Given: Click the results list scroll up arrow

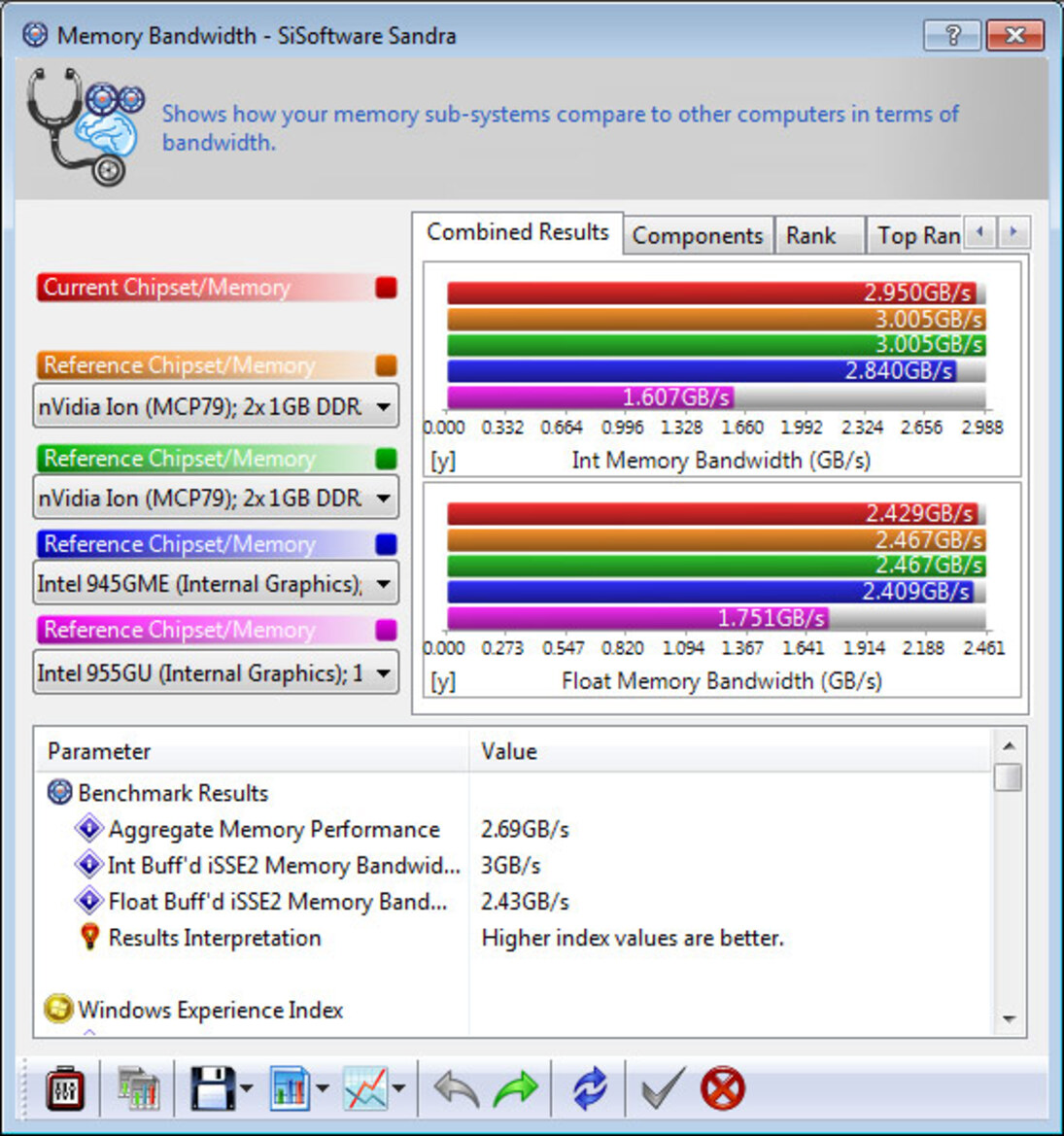Looking at the screenshot, I should click(1009, 745).
